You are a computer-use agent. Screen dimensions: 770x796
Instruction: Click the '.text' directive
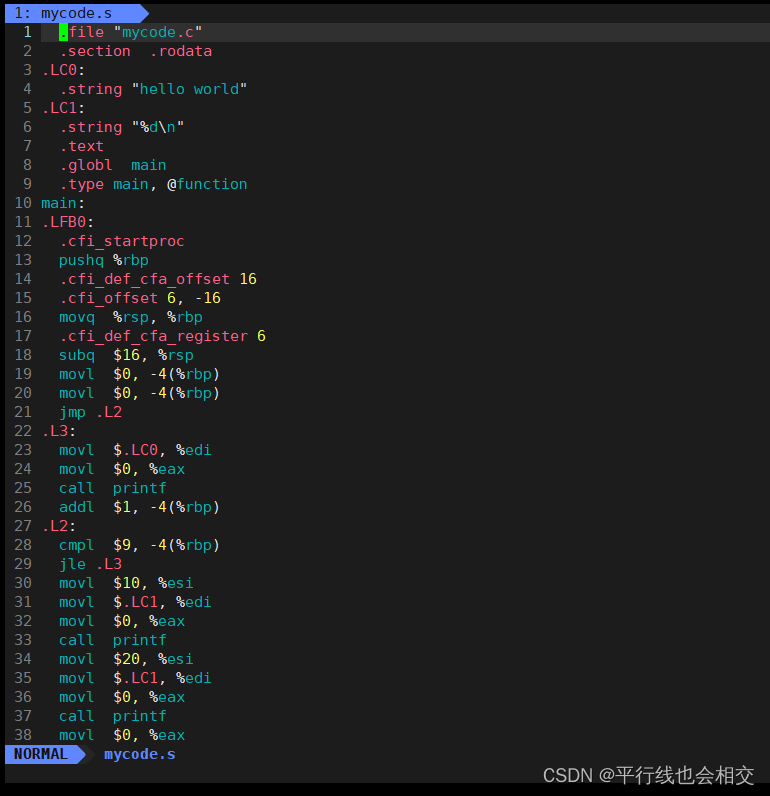pyautogui.click(x=81, y=146)
